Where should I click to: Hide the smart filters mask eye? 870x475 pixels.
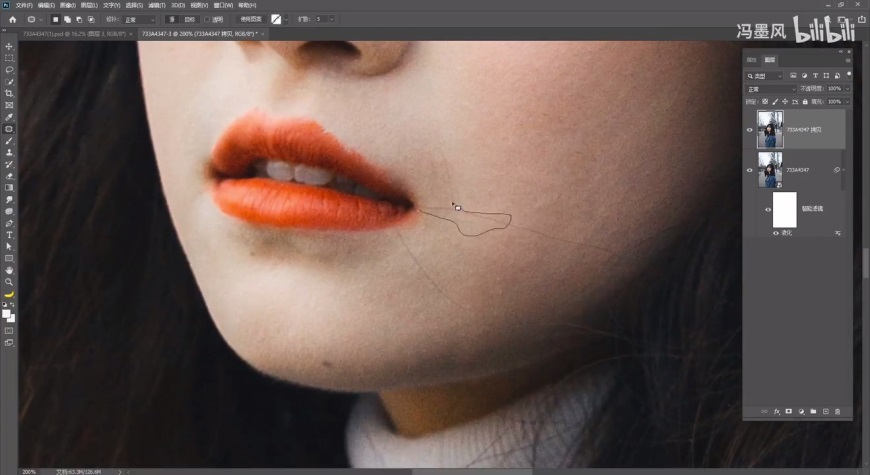[768, 209]
